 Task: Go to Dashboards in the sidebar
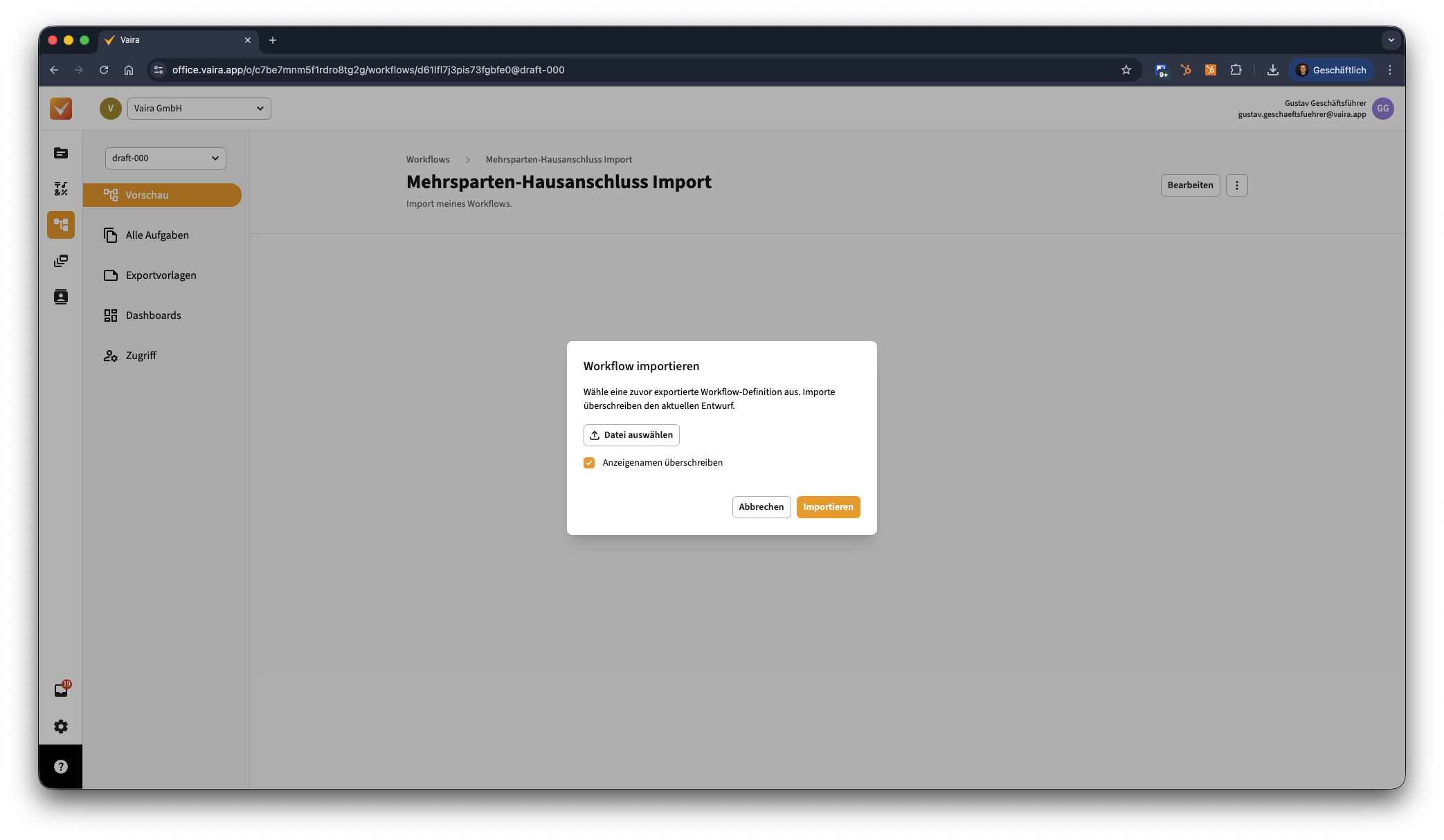[153, 316]
